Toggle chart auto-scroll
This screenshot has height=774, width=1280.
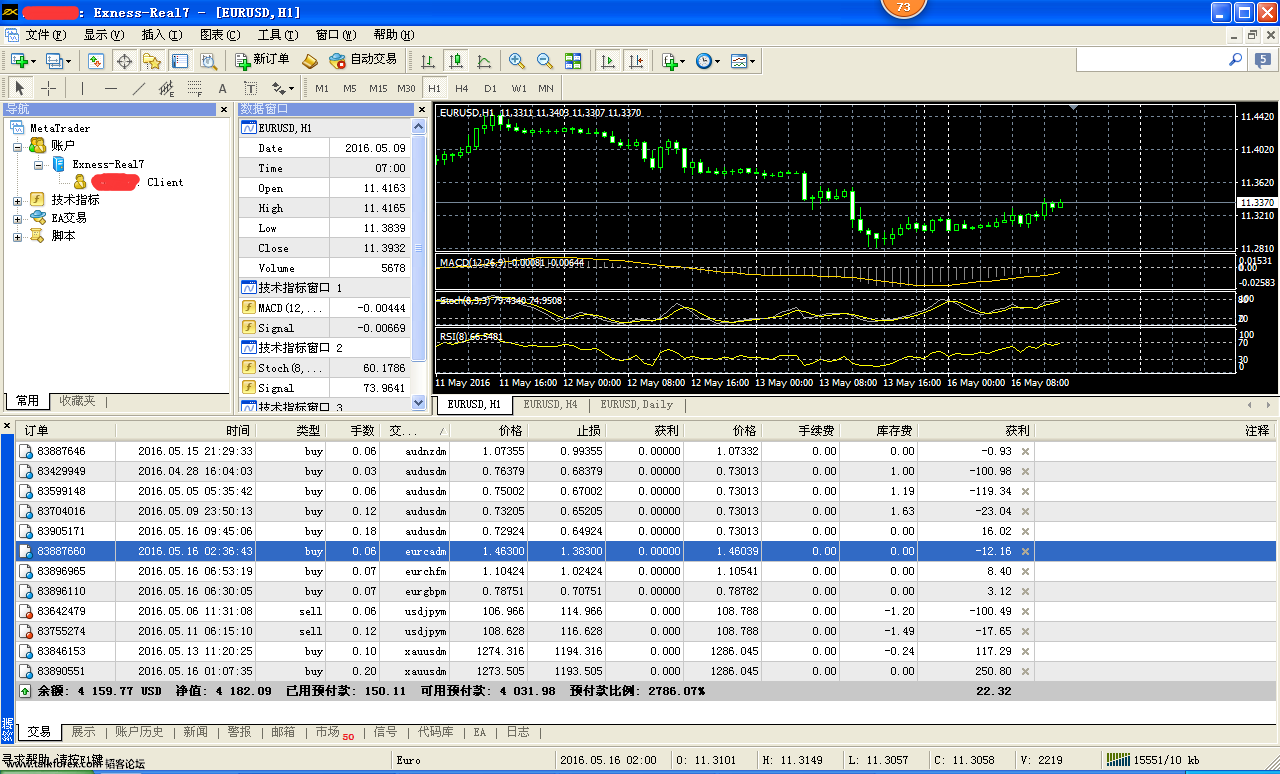(607, 61)
